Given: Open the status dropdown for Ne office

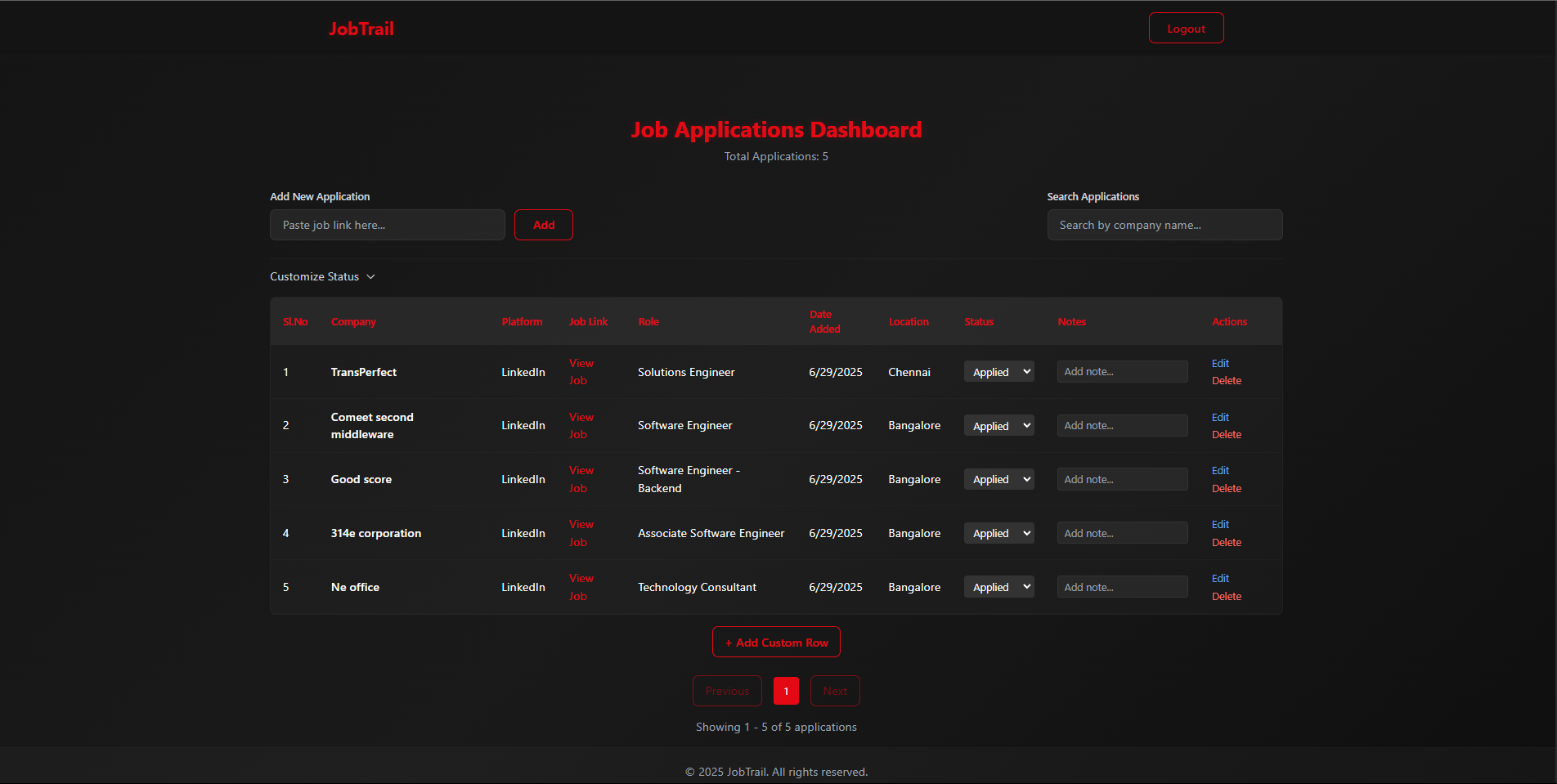Looking at the screenshot, I should tap(998, 586).
